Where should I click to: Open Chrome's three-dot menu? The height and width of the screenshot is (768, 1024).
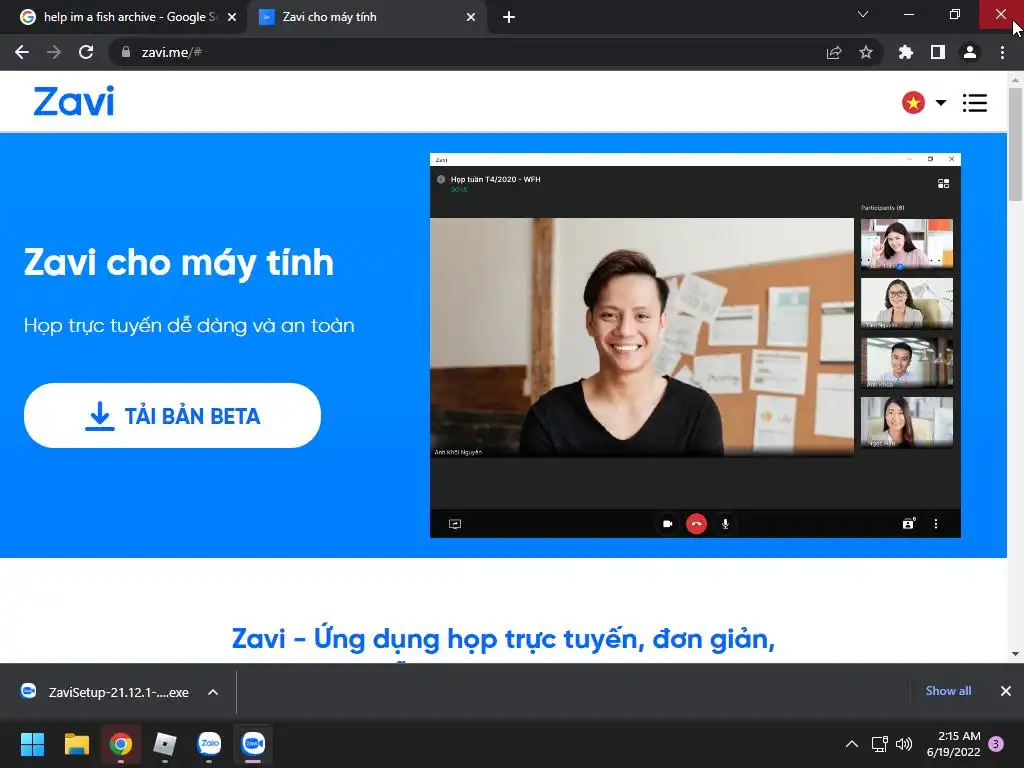coord(1002,52)
